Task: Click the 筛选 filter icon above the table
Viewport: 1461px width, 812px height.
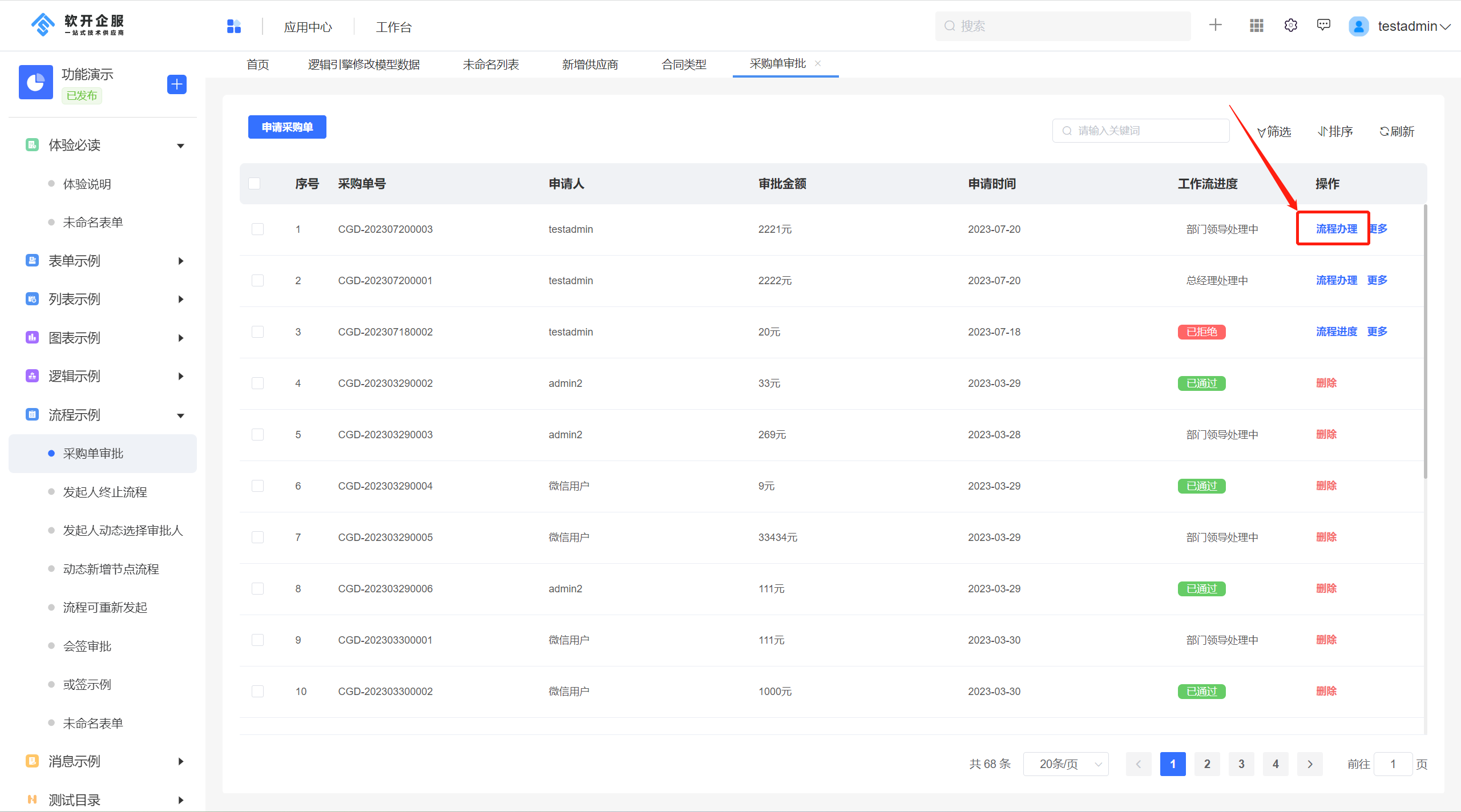Action: coord(1274,131)
